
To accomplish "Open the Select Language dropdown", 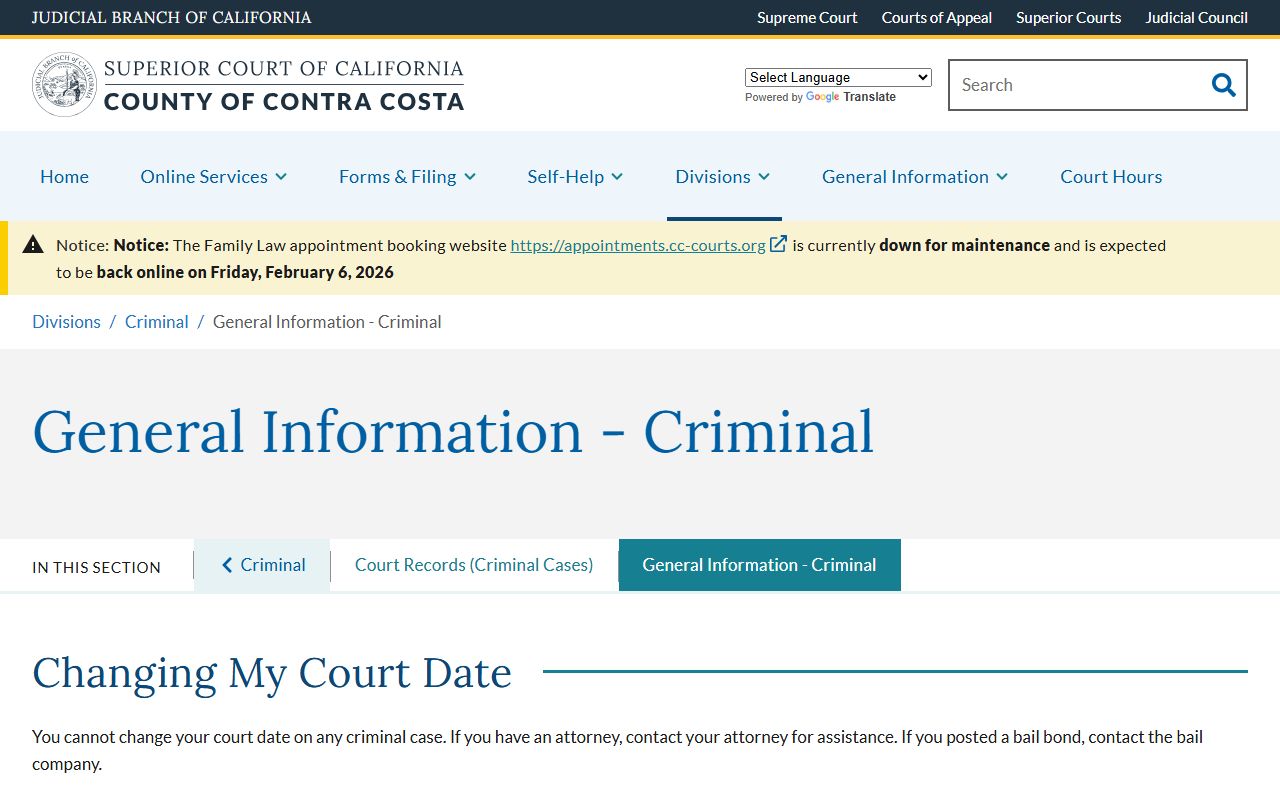I will point(838,77).
